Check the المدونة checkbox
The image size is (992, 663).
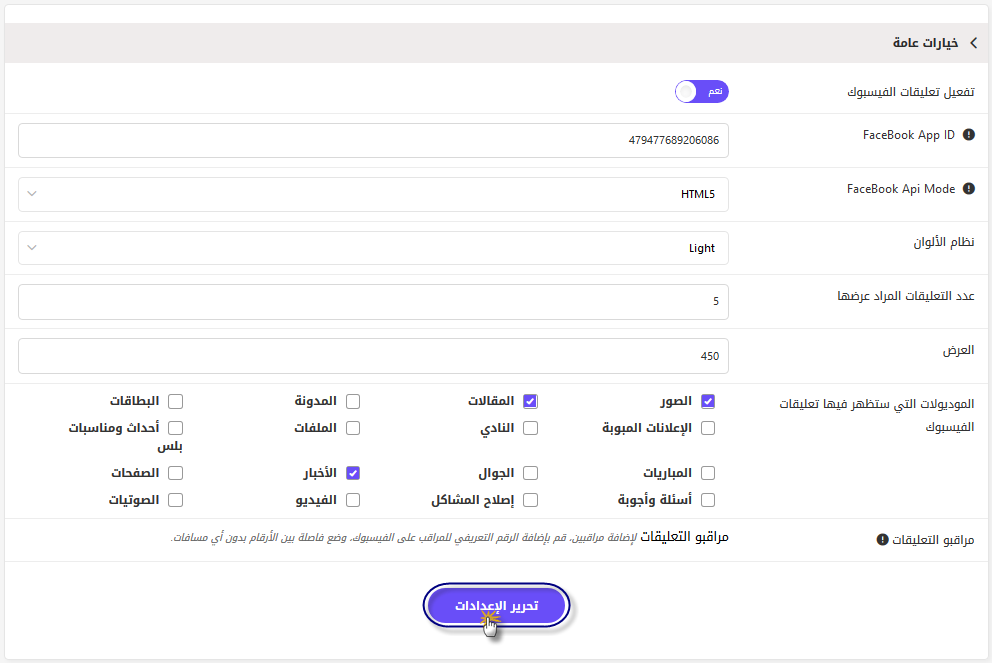353,401
